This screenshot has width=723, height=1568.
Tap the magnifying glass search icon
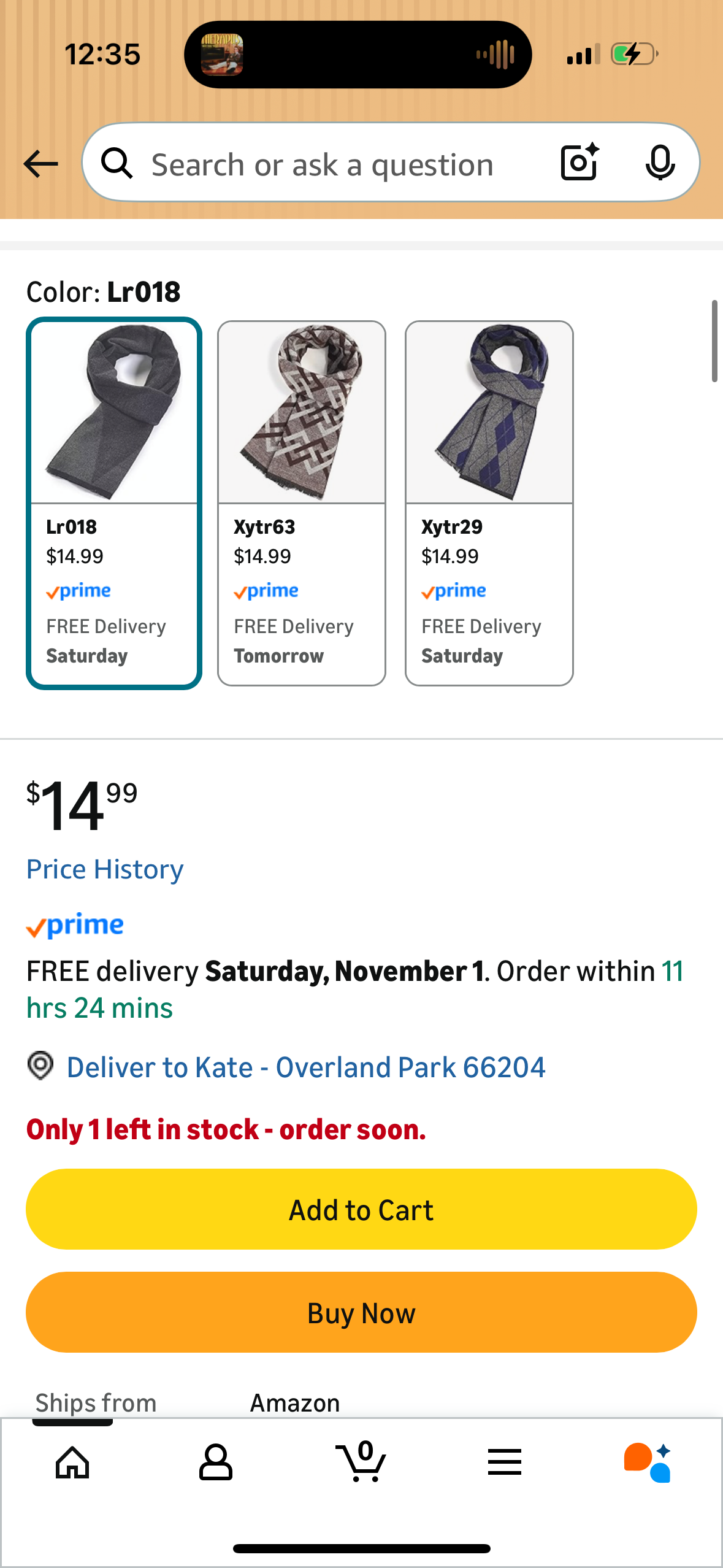pos(117,164)
